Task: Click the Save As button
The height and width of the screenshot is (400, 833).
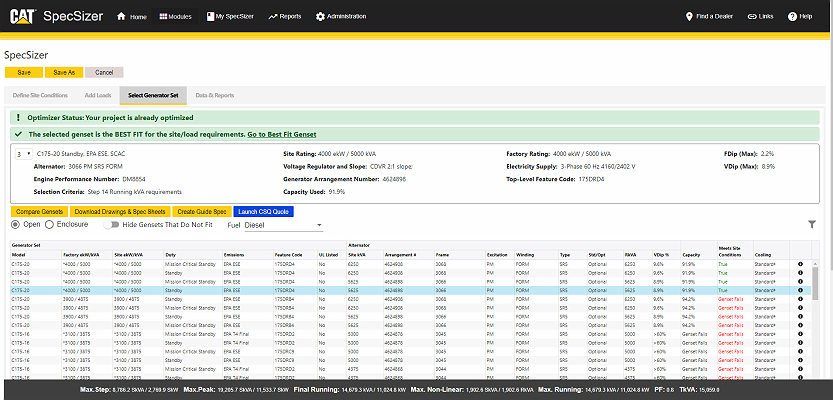Action: tap(64, 72)
